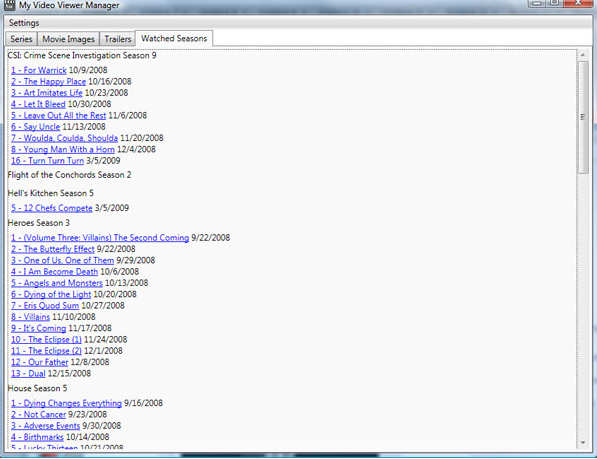Click the 'House Season 5' heading
This screenshot has width=597, height=459.
(x=37, y=389)
